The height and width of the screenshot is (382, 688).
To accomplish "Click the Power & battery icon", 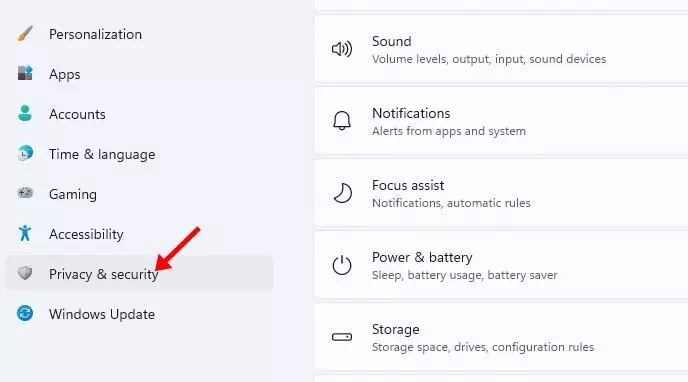I will [x=342, y=265].
